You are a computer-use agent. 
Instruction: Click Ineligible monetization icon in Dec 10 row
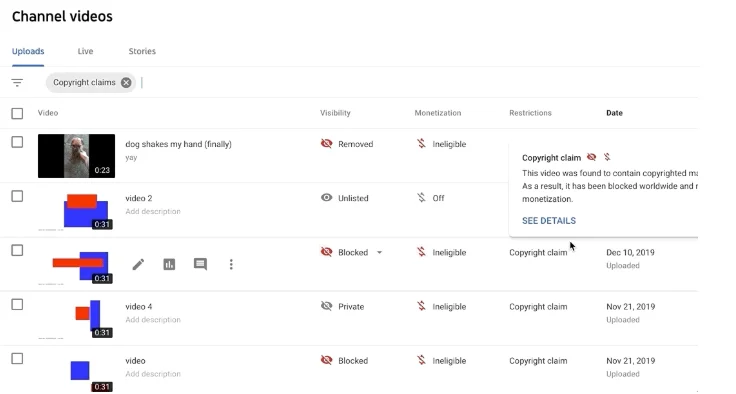(x=421, y=252)
